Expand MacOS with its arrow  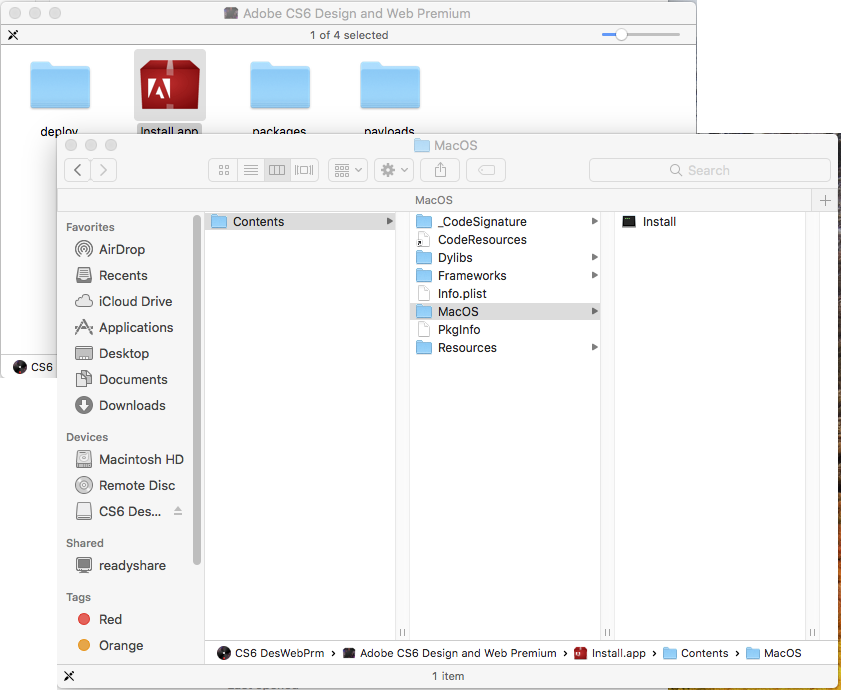tap(594, 312)
